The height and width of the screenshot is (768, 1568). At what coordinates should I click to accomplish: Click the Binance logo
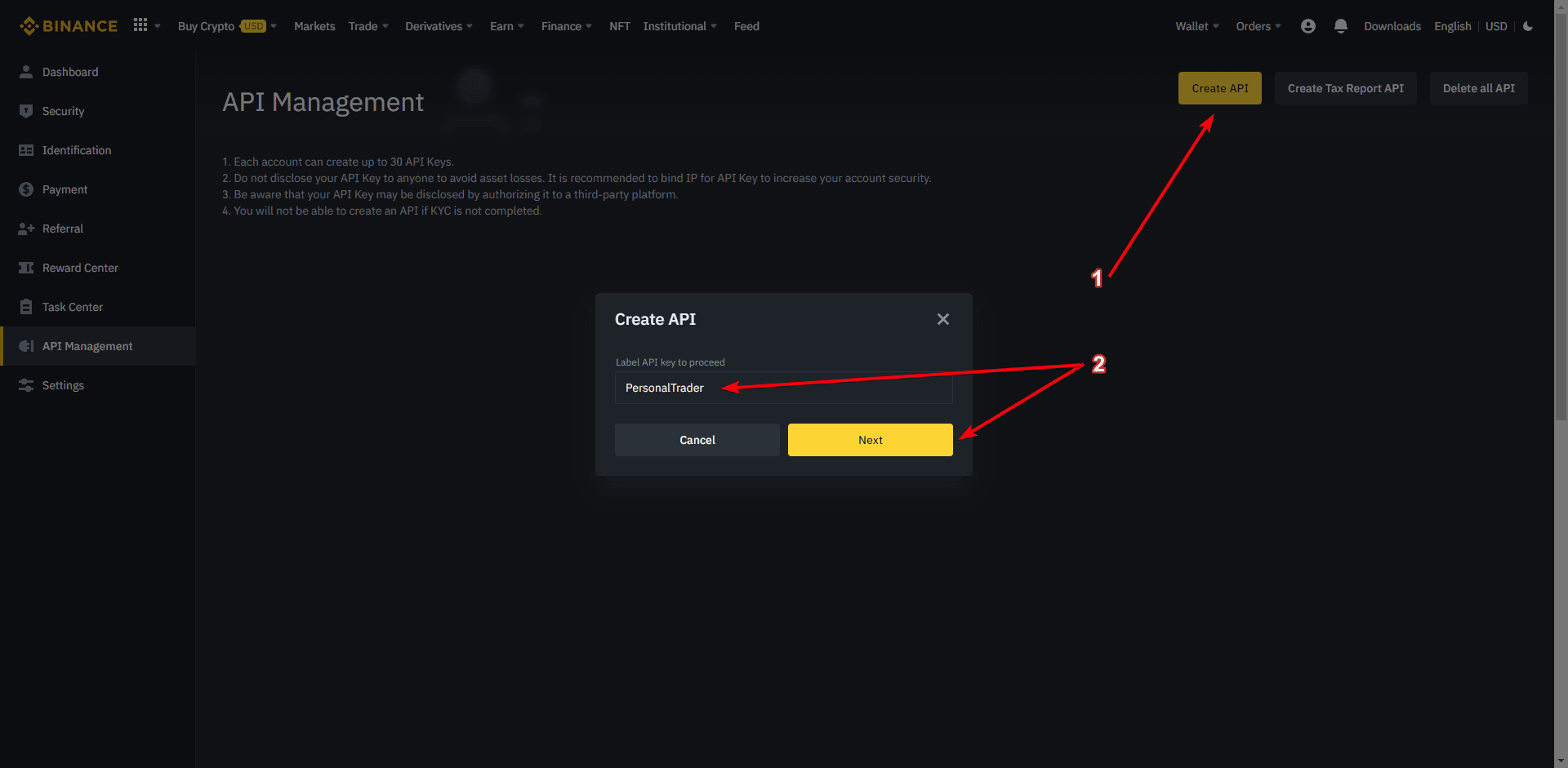point(69,26)
